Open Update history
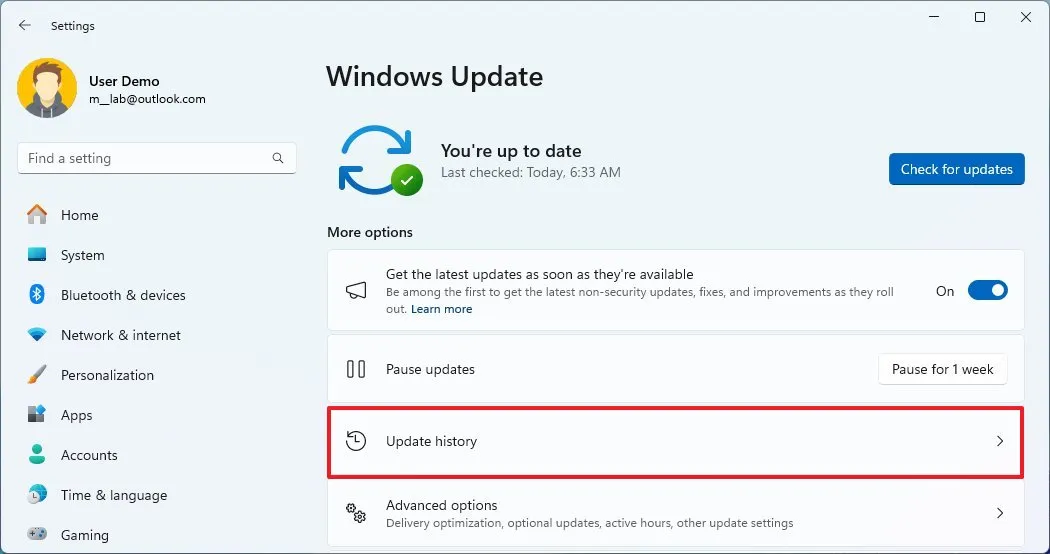Screen dimensions: 1050x554 click(x=675, y=442)
